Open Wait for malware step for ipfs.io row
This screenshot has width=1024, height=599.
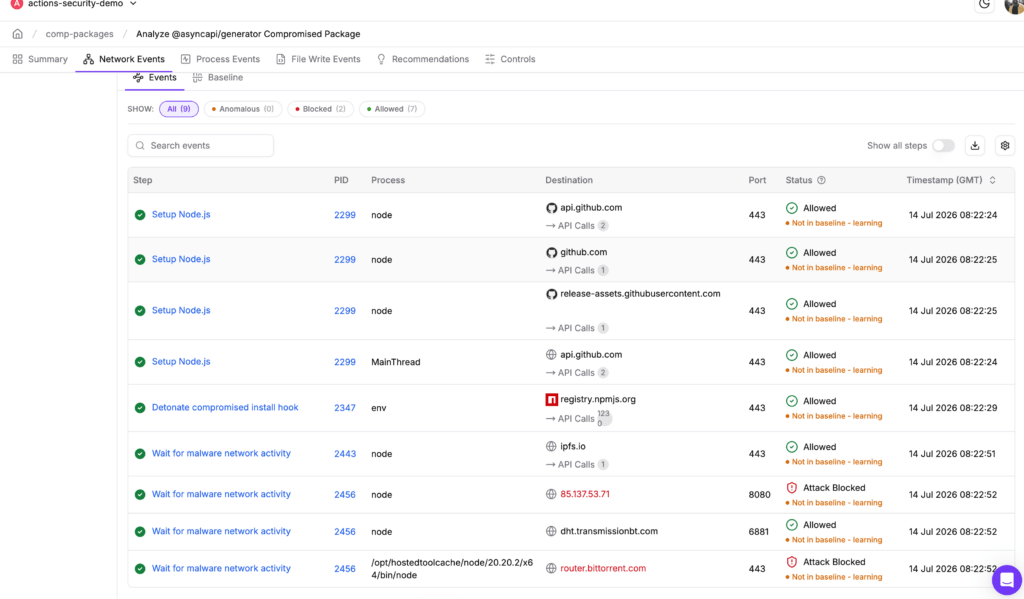click(x=221, y=453)
